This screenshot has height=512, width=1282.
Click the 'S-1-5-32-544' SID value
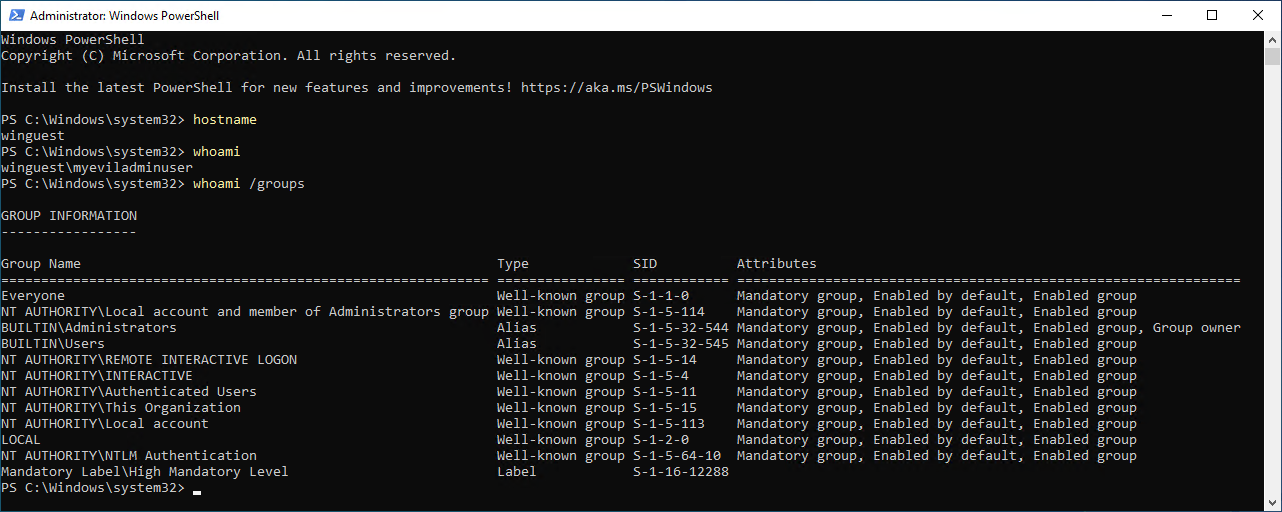coord(680,328)
